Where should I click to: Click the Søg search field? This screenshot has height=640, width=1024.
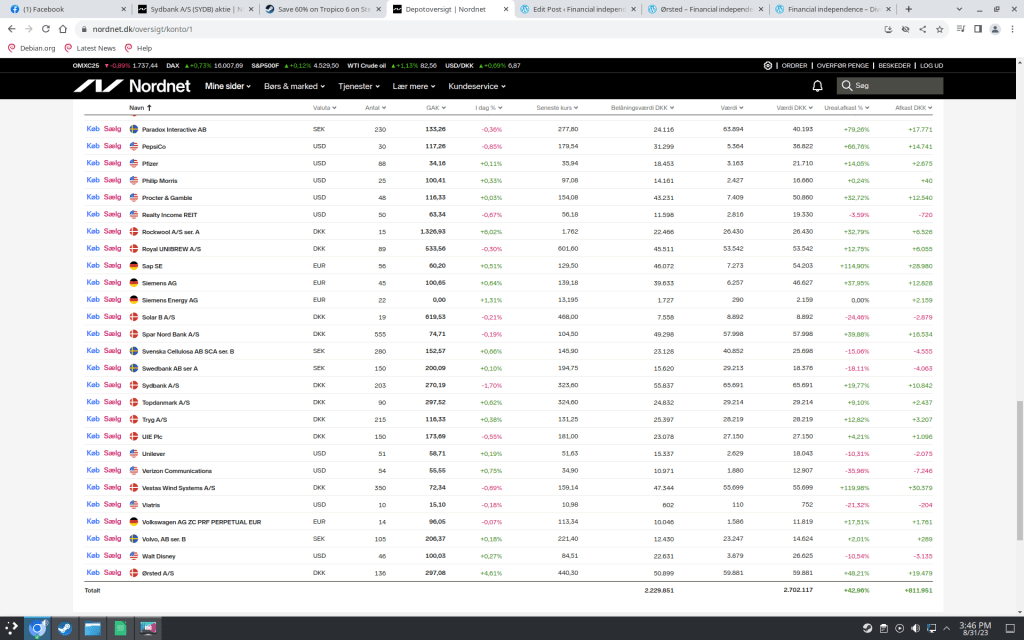(895, 86)
